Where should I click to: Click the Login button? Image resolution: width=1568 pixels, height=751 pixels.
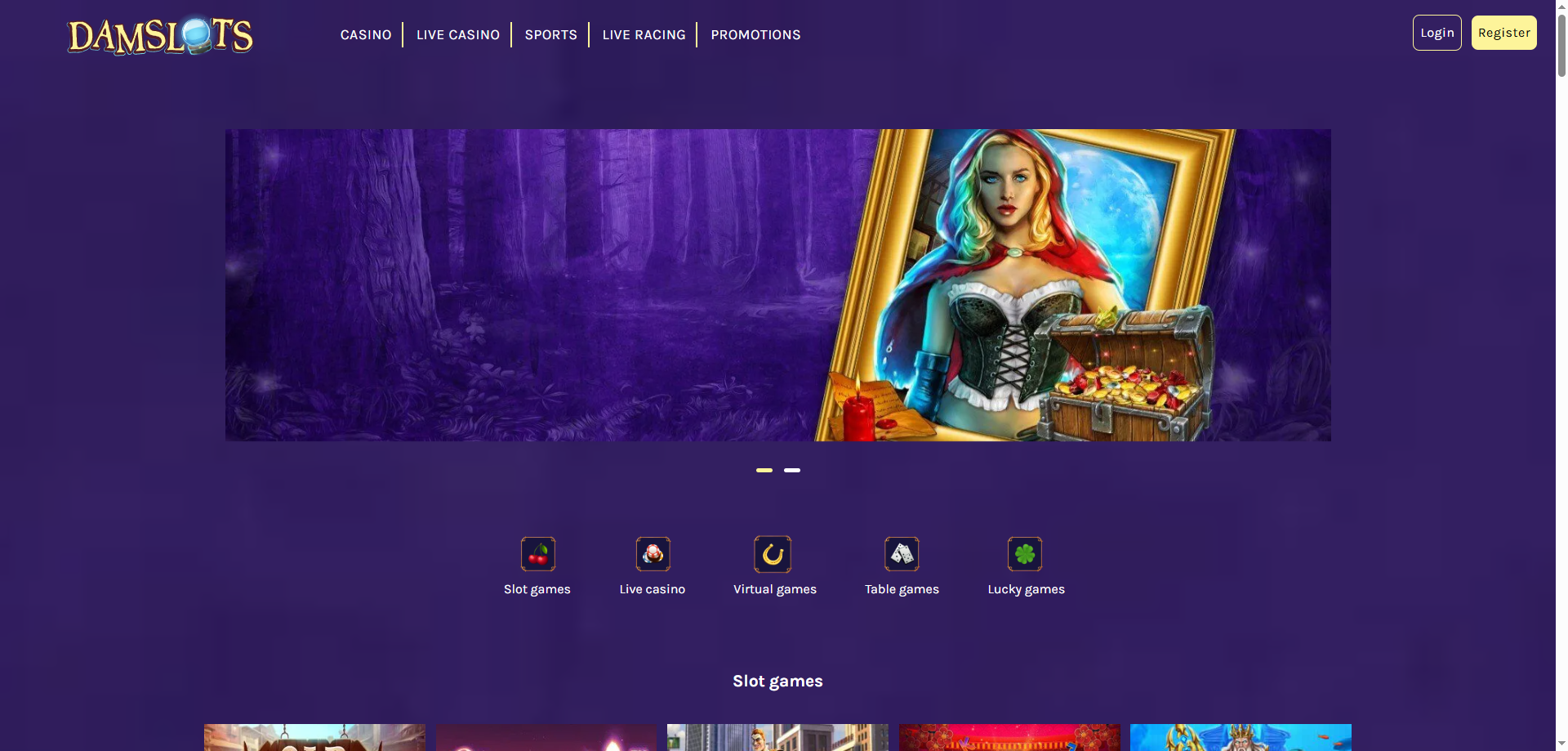tap(1437, 33)
